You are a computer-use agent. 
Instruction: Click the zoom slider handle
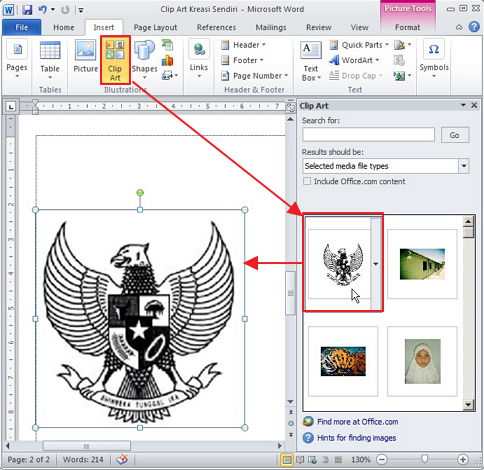pyautogui.click(x=424, y=459)
